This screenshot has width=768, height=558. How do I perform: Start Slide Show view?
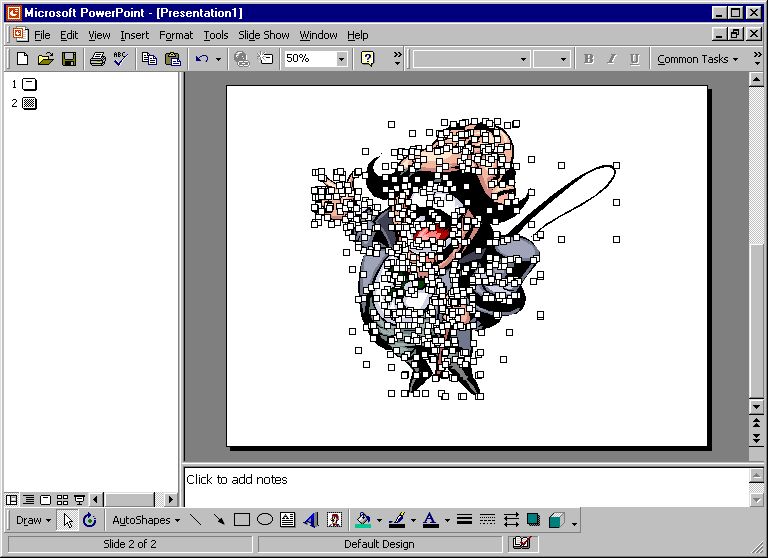[79, 500]
